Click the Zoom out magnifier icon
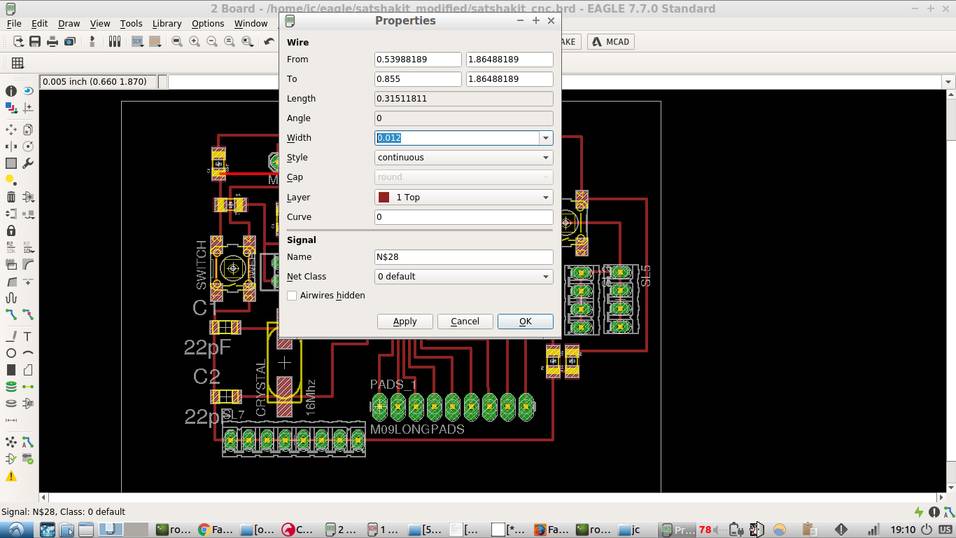 point(212,41)
